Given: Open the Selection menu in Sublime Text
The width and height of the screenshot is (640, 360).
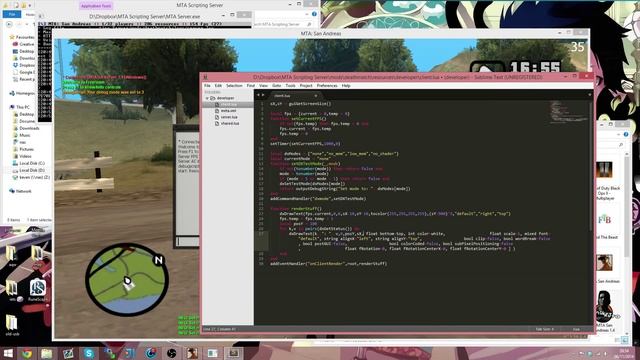Looking at the screenshot, I should [234, 86].
